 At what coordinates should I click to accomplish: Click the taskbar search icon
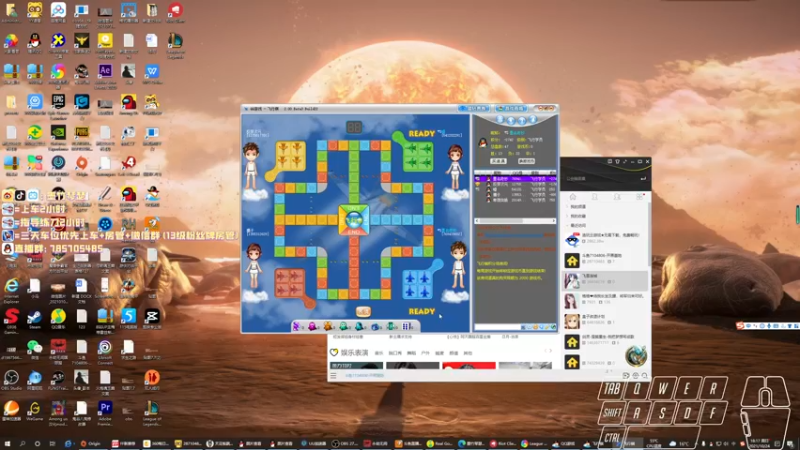(22, 444)
